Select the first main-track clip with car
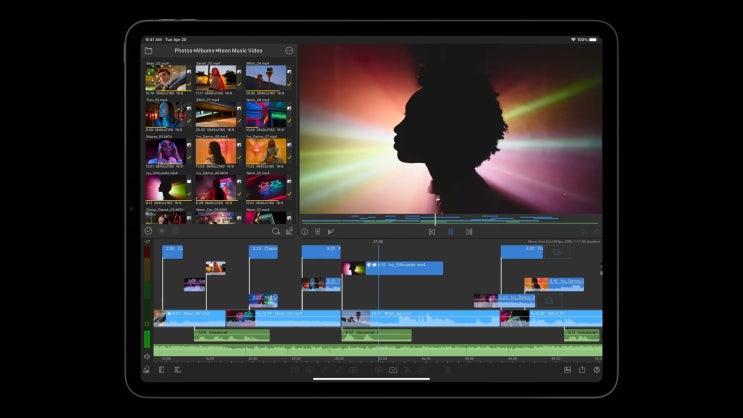This screenshot has width=743, height=418. point(190,318)
